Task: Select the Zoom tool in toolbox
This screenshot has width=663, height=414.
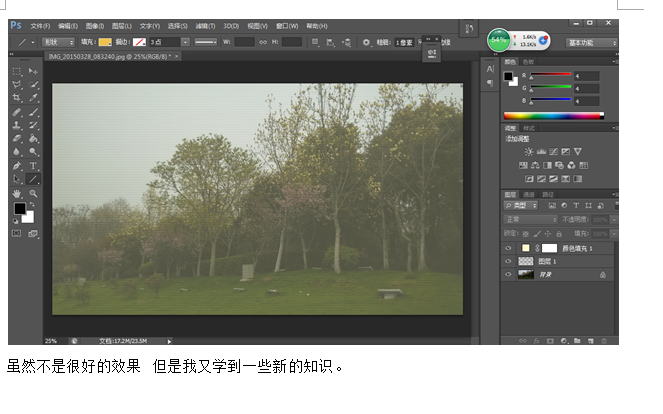Action: tap(33, 194)
